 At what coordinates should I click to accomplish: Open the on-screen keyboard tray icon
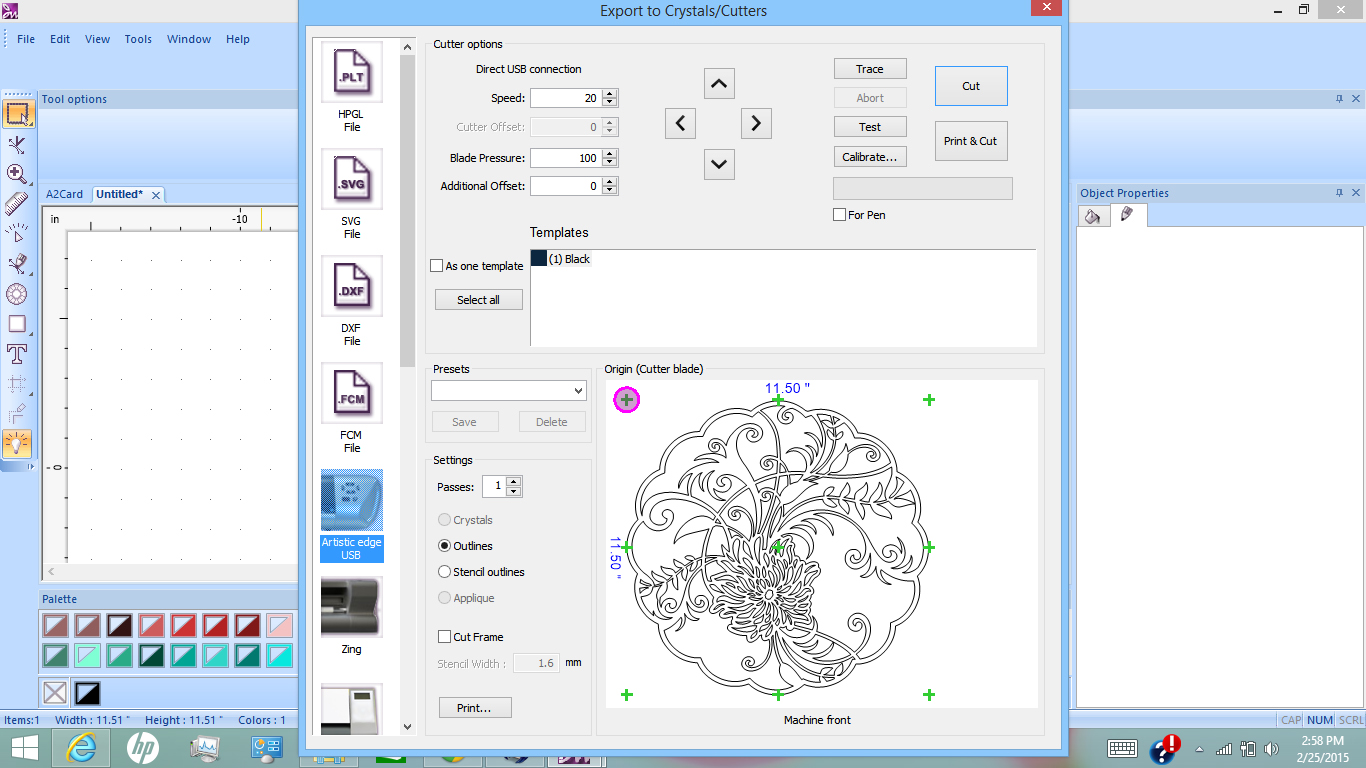pyautogui.click(x=1122, y=749)
